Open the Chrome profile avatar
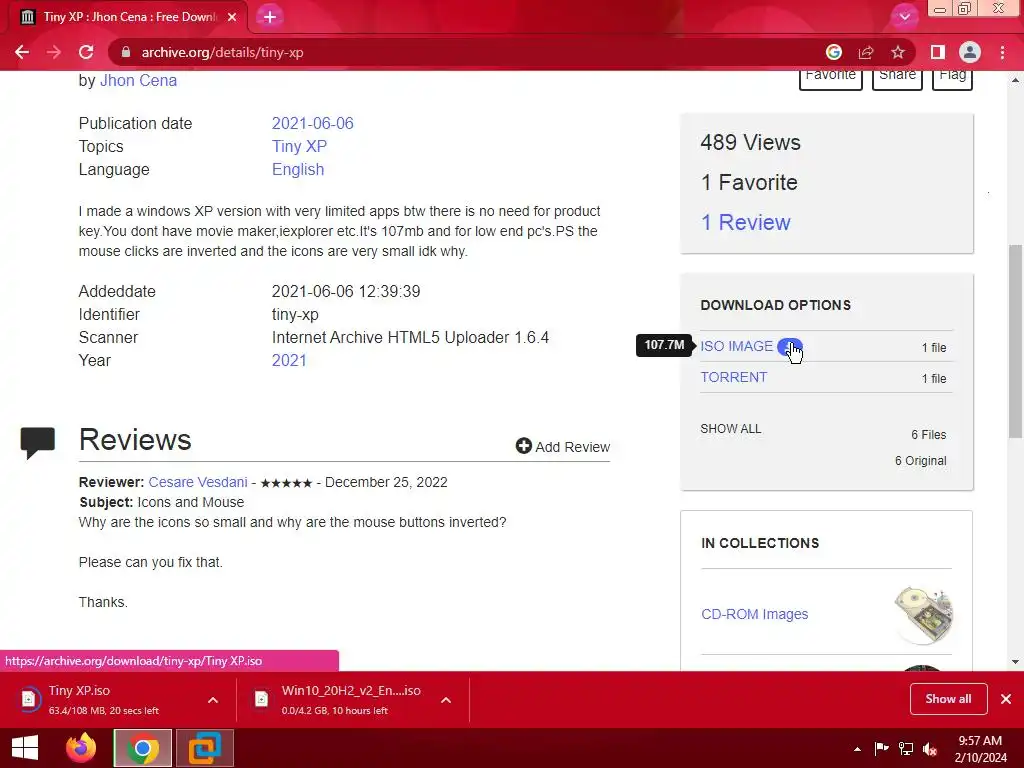 point(970,52)
